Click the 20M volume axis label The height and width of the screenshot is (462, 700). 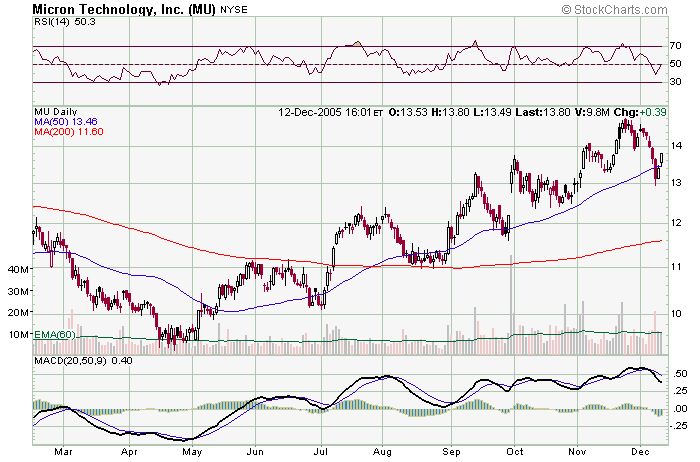tap(19, 312)
